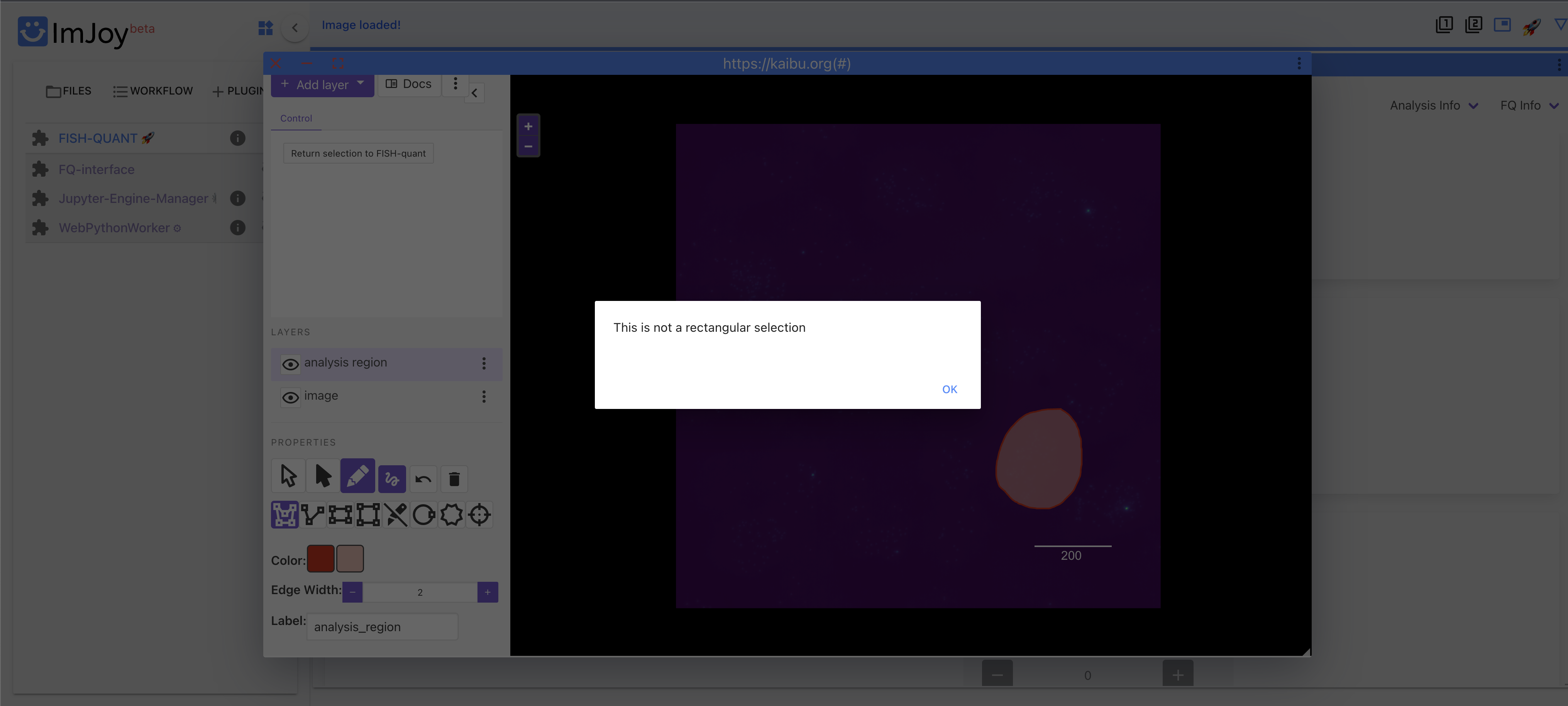Image resolution: width=1568 pixels, height=706 pixels.
Task: Collapse the Kaibu sidebar with the chevron
Action: point(474,93)
